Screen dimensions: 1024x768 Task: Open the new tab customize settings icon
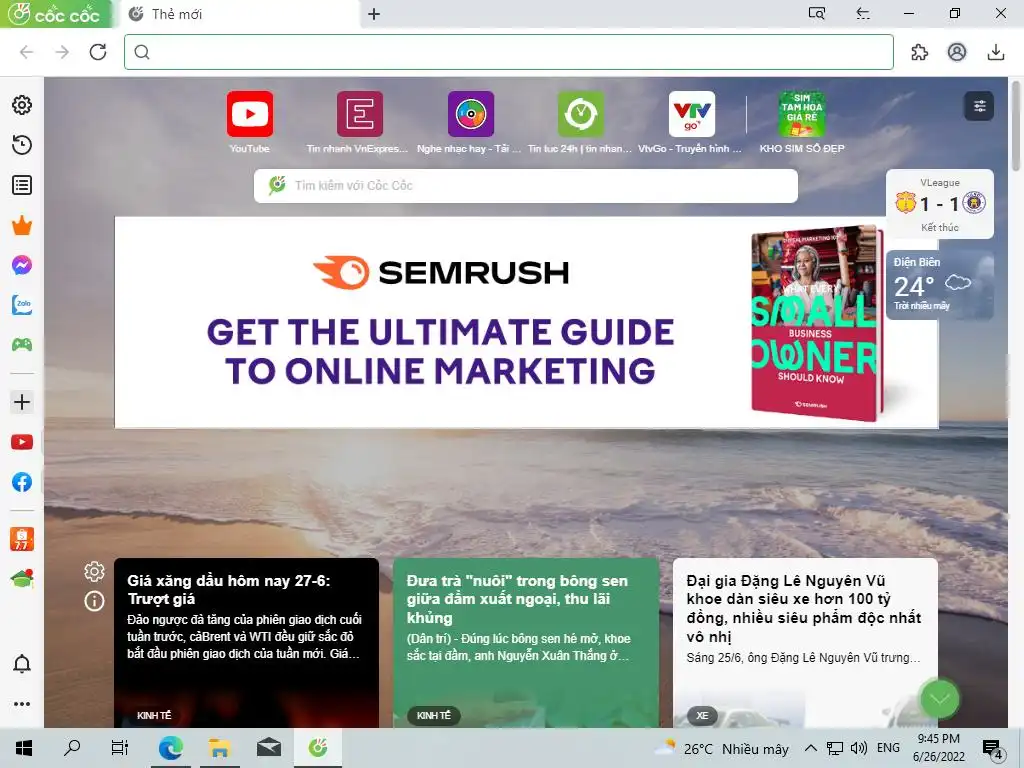click(980, 106)
